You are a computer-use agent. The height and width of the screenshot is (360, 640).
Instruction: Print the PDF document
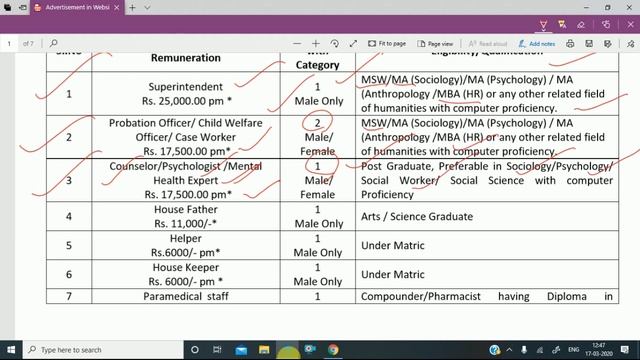click(x=570, y=44)
